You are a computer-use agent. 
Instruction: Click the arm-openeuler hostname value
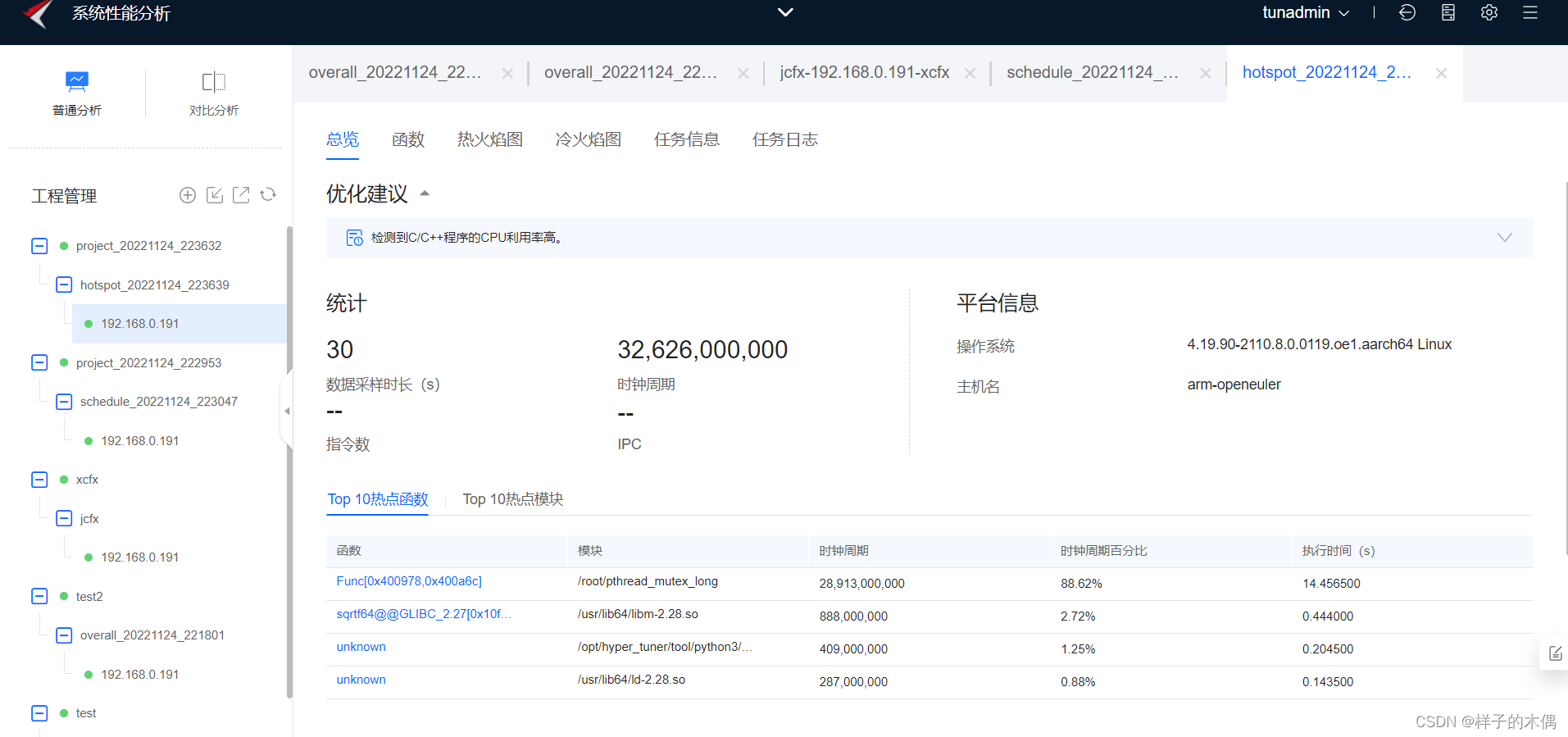click(1234, 384)
